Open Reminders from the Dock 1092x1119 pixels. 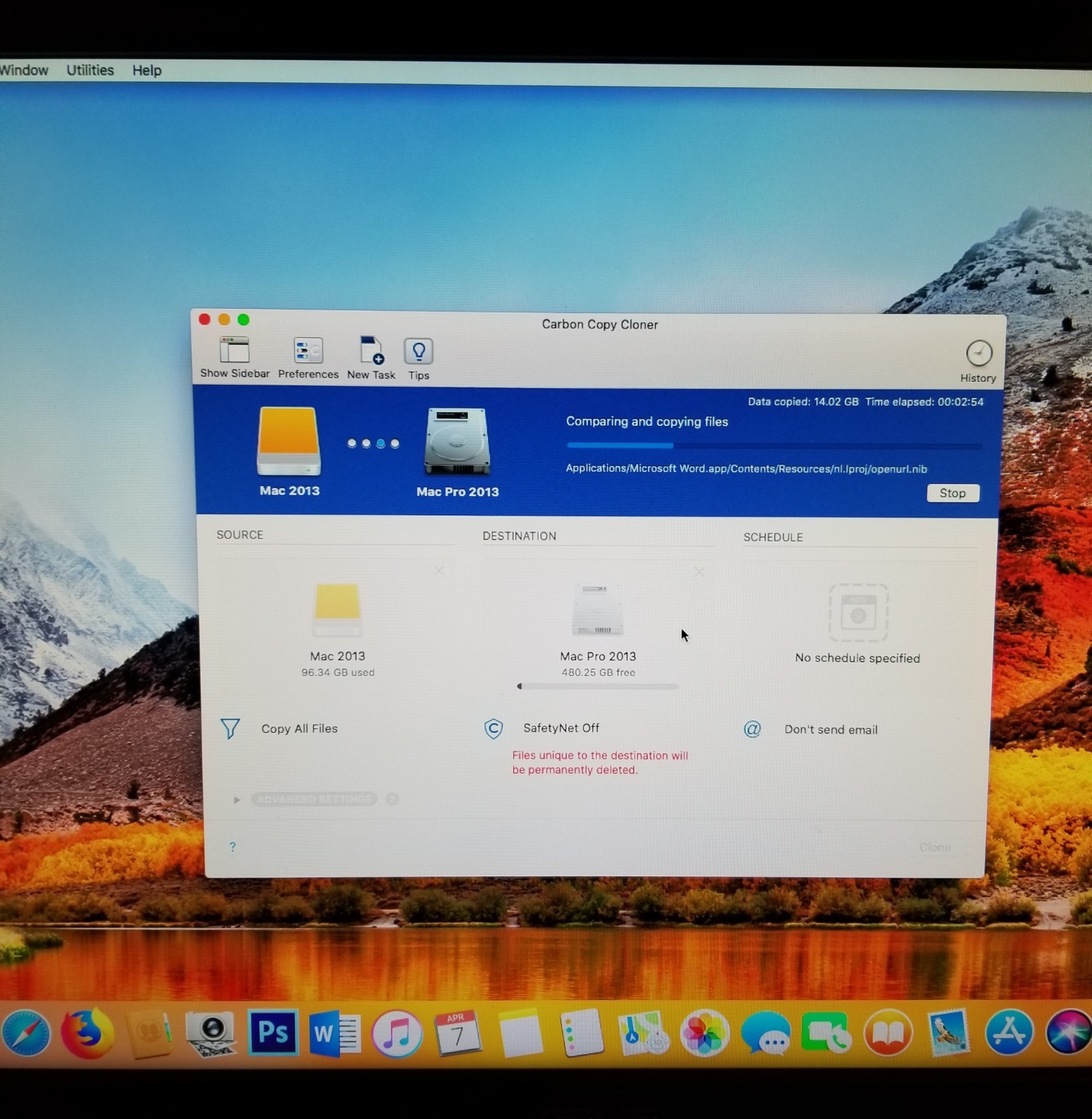click(582, 1033)
